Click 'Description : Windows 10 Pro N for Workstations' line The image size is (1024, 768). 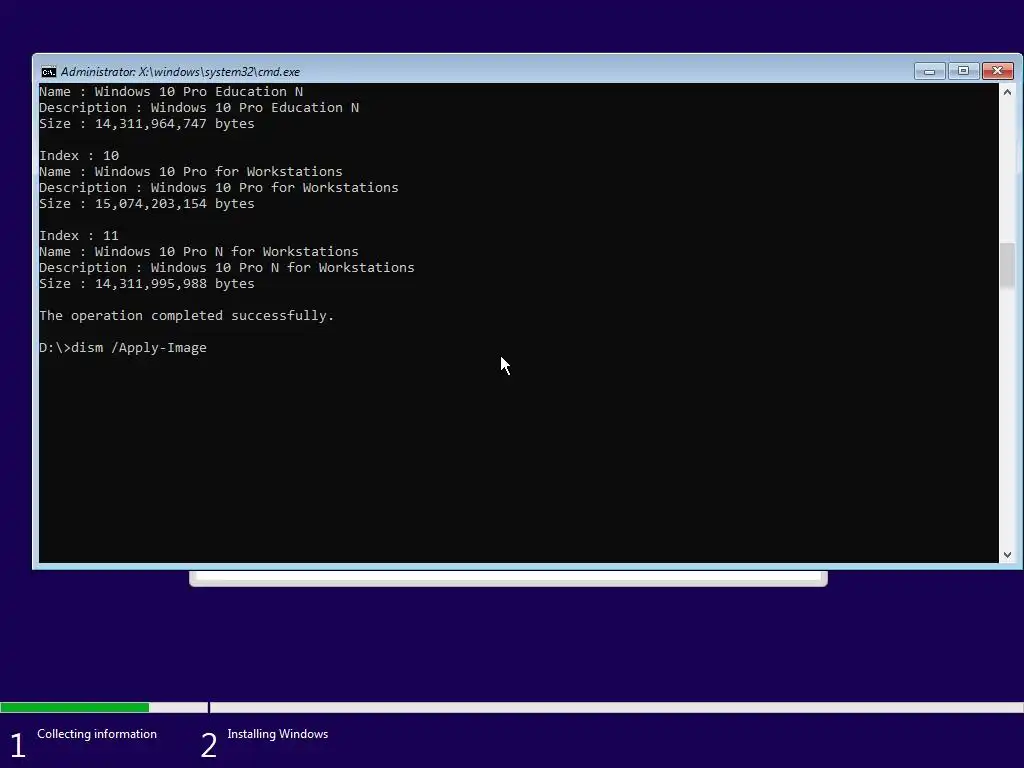(227, 268)
